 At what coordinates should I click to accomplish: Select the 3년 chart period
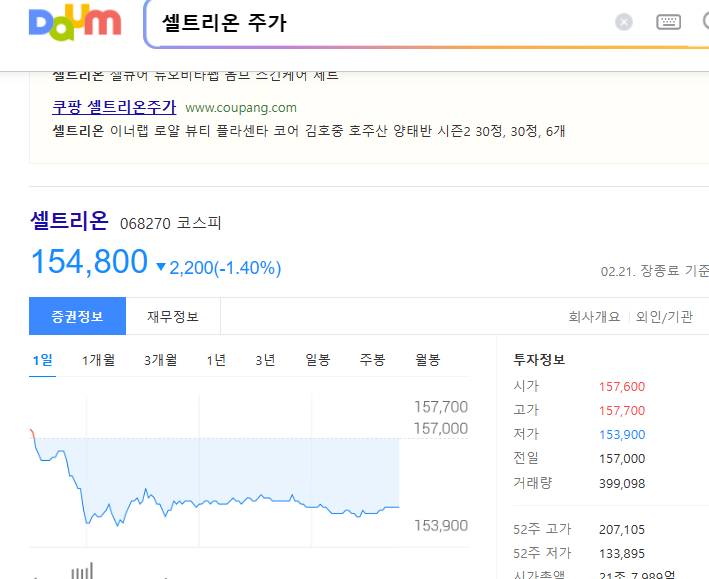(x=265, y=361)
